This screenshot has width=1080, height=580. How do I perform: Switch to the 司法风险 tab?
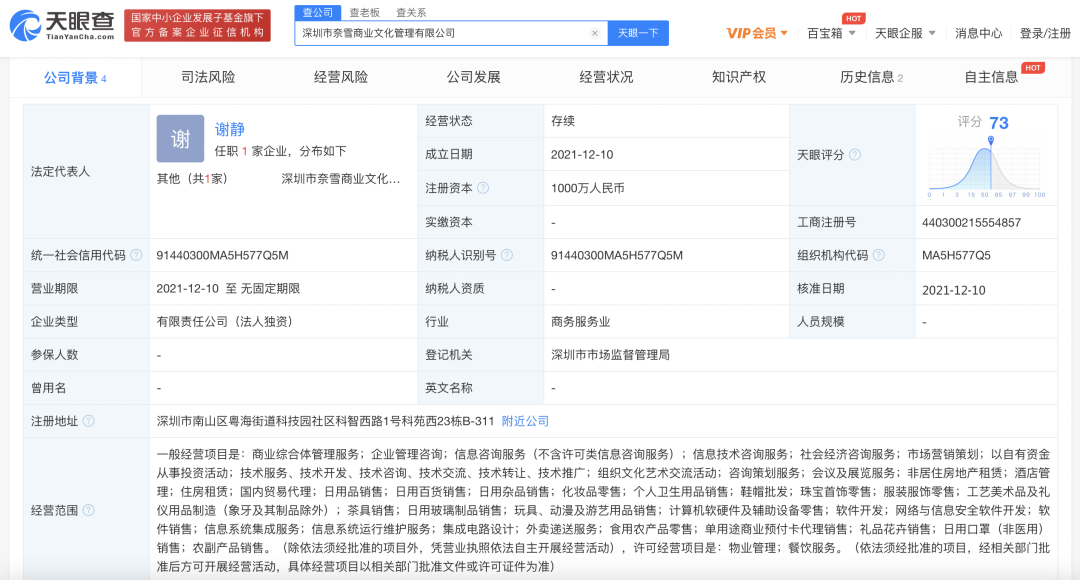pyautogui.click(x=208, y=77)
